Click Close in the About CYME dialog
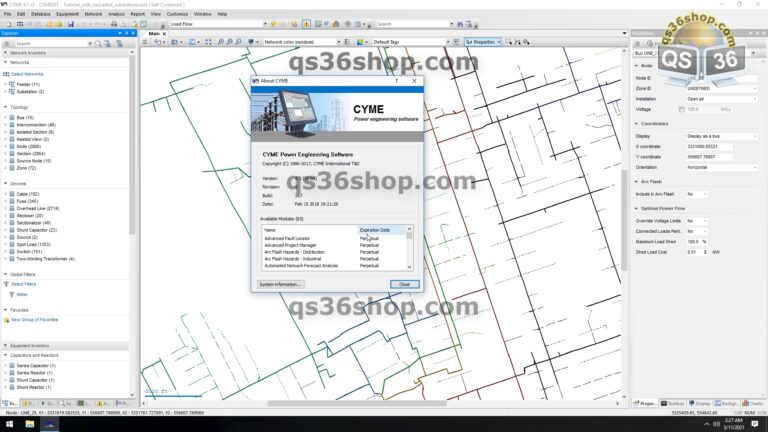The image size is (768, 432). coord(405,284)
